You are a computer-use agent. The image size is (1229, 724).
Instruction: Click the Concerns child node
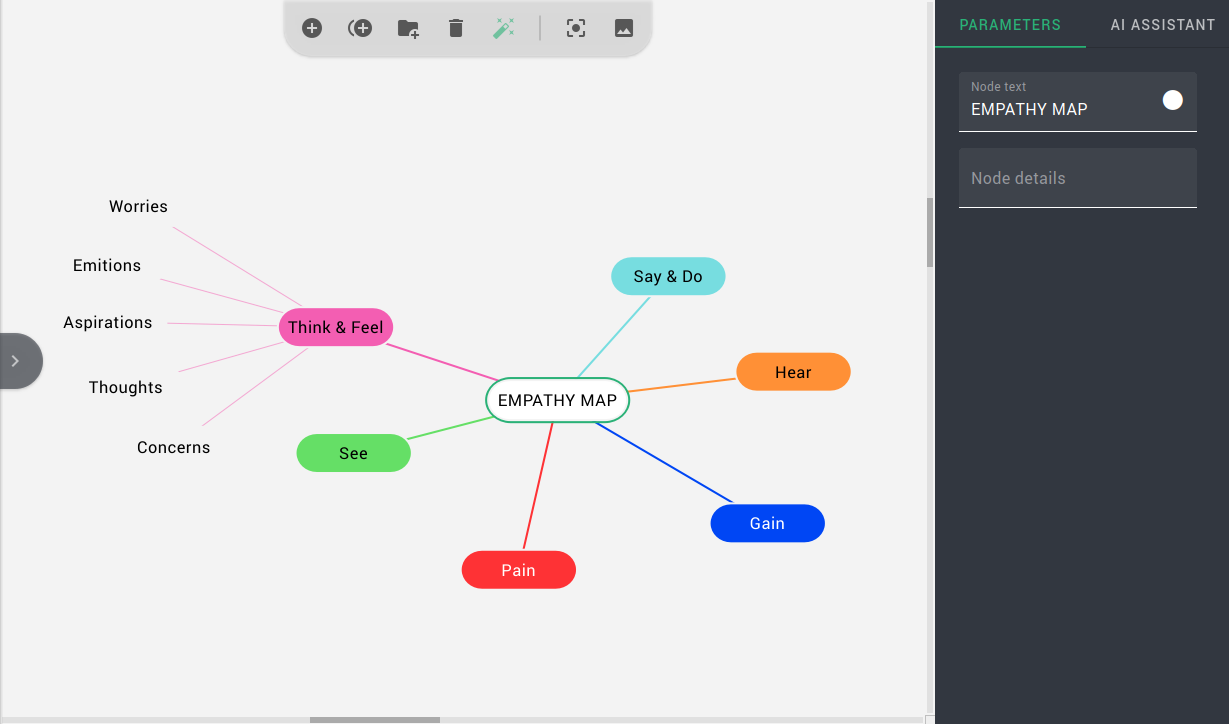[x=174, y=447]
